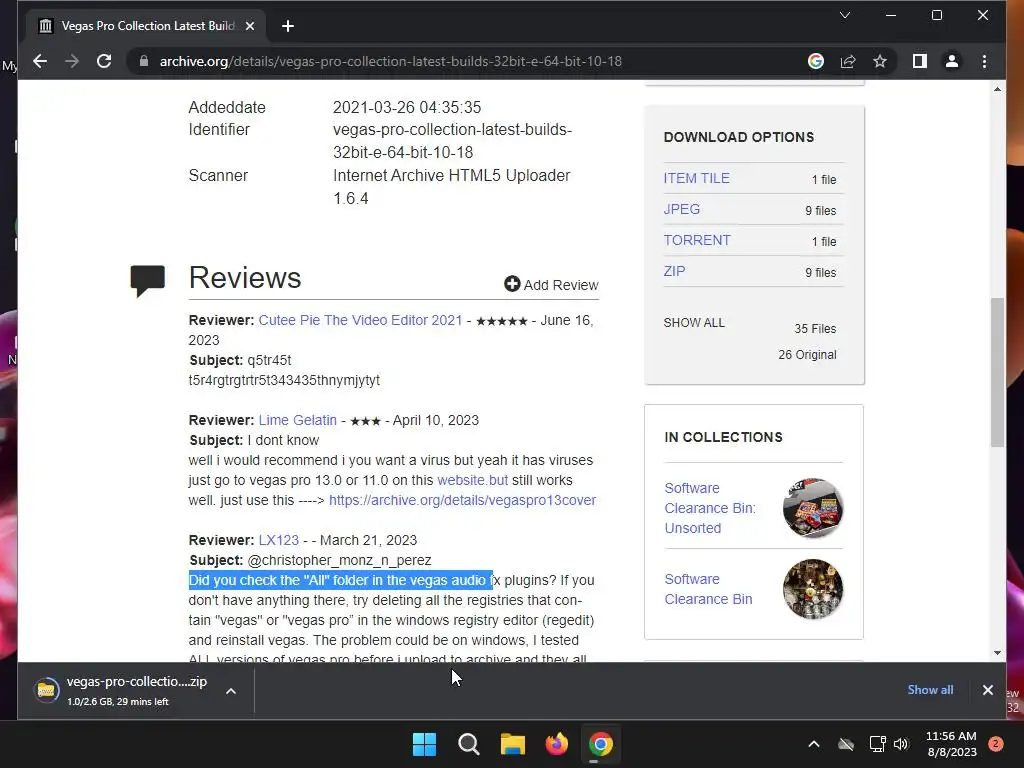Open File Explorer from the taskbar
Screen dimensions: 1024x768
(513, 744)
